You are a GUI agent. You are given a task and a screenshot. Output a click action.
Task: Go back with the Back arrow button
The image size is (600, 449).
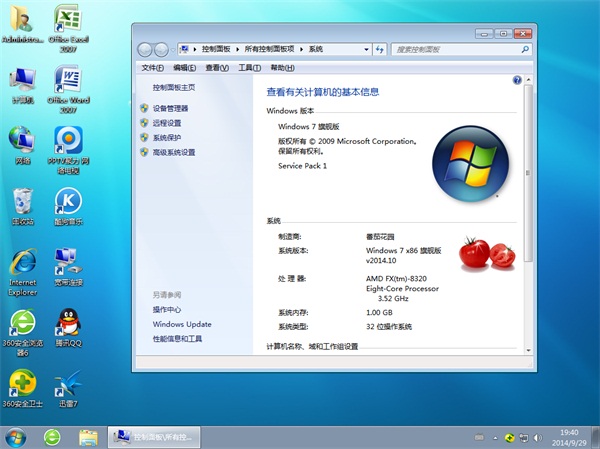[x=145, y=49]
